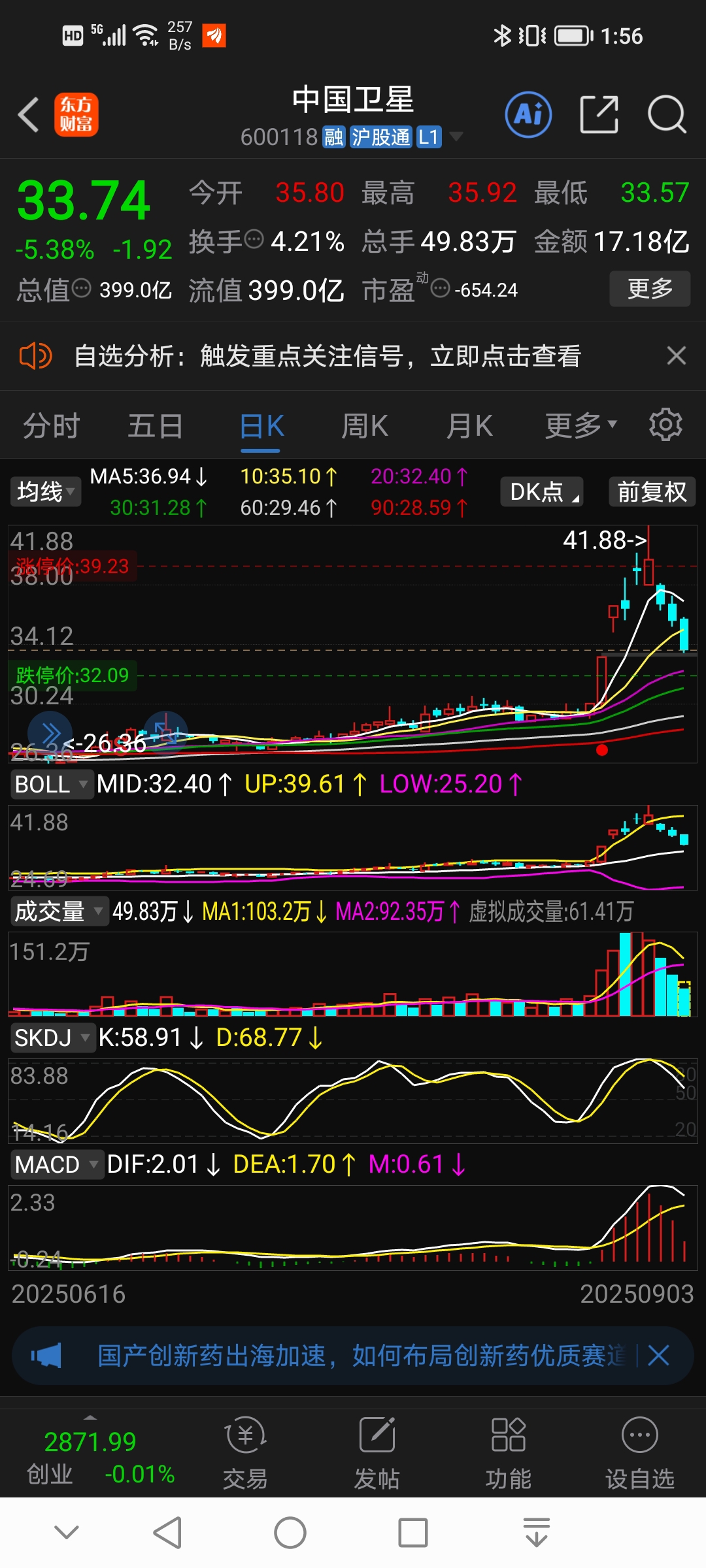706x1568 pixels.
Task: Change the 前复权 adjustment mode
Action: (652, 491)
